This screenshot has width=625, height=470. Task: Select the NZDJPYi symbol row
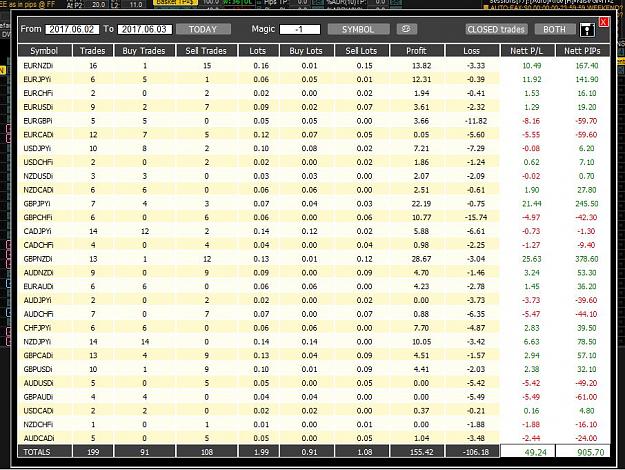[314, 342]
